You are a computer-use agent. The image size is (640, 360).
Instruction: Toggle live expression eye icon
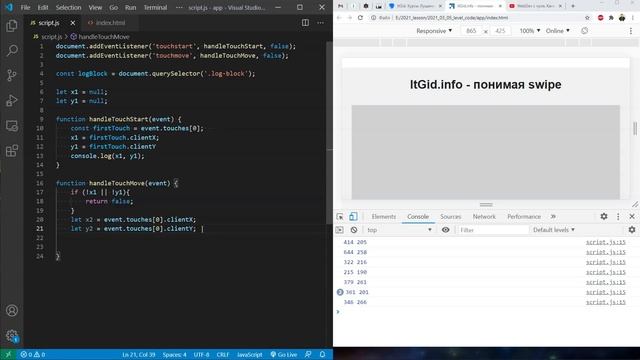coord(446,230)
